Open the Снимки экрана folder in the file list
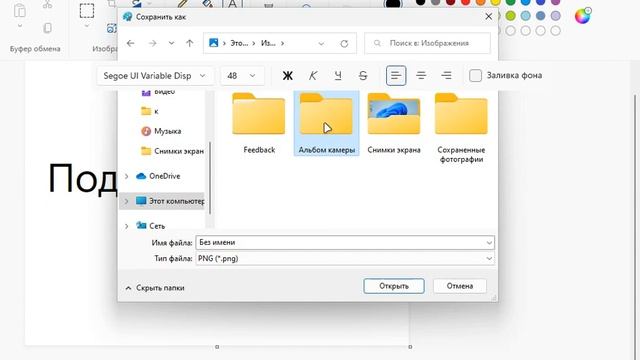This screenshot has width=640, height=360. [x=394, y=123]
